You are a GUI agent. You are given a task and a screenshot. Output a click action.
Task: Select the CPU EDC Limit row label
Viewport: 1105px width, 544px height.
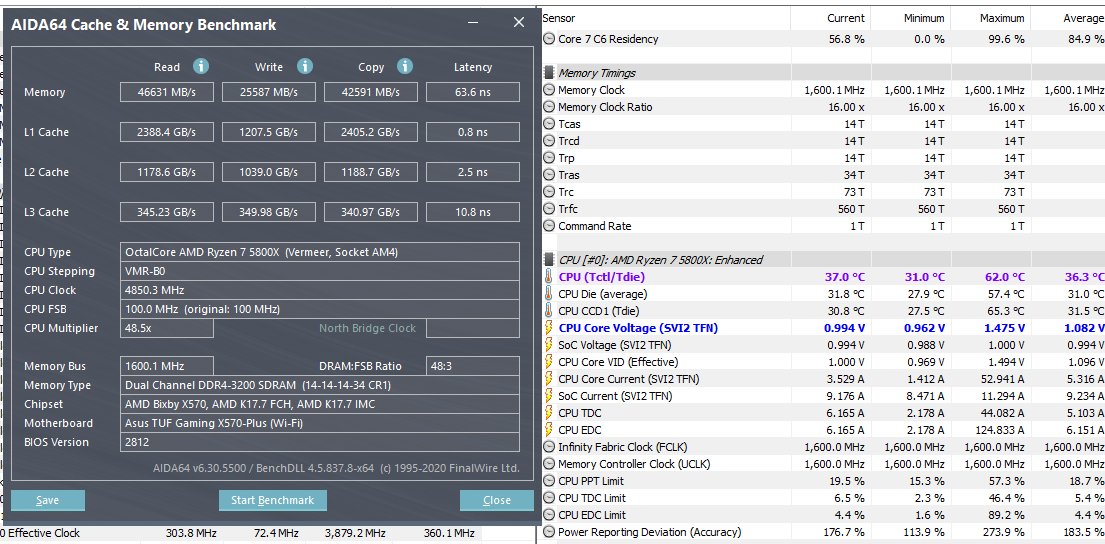pyautogui.click(x=591, y=515)
